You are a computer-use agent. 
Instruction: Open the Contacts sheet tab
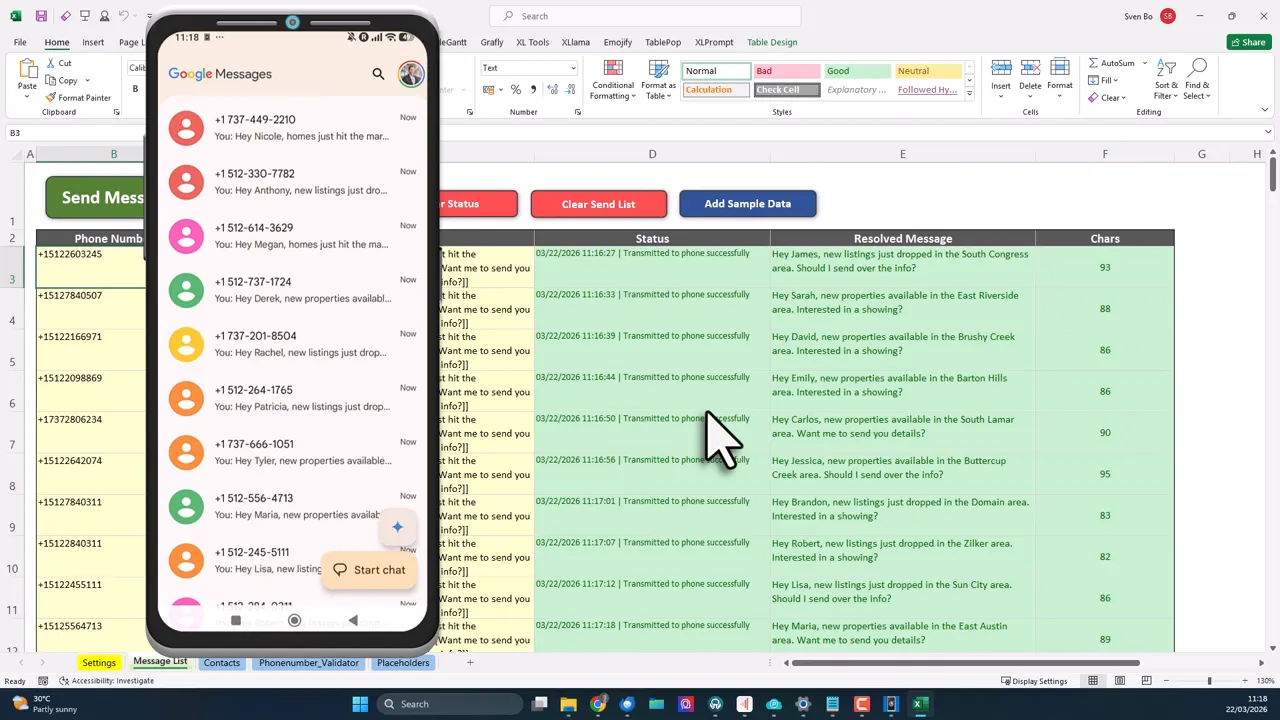221,662
